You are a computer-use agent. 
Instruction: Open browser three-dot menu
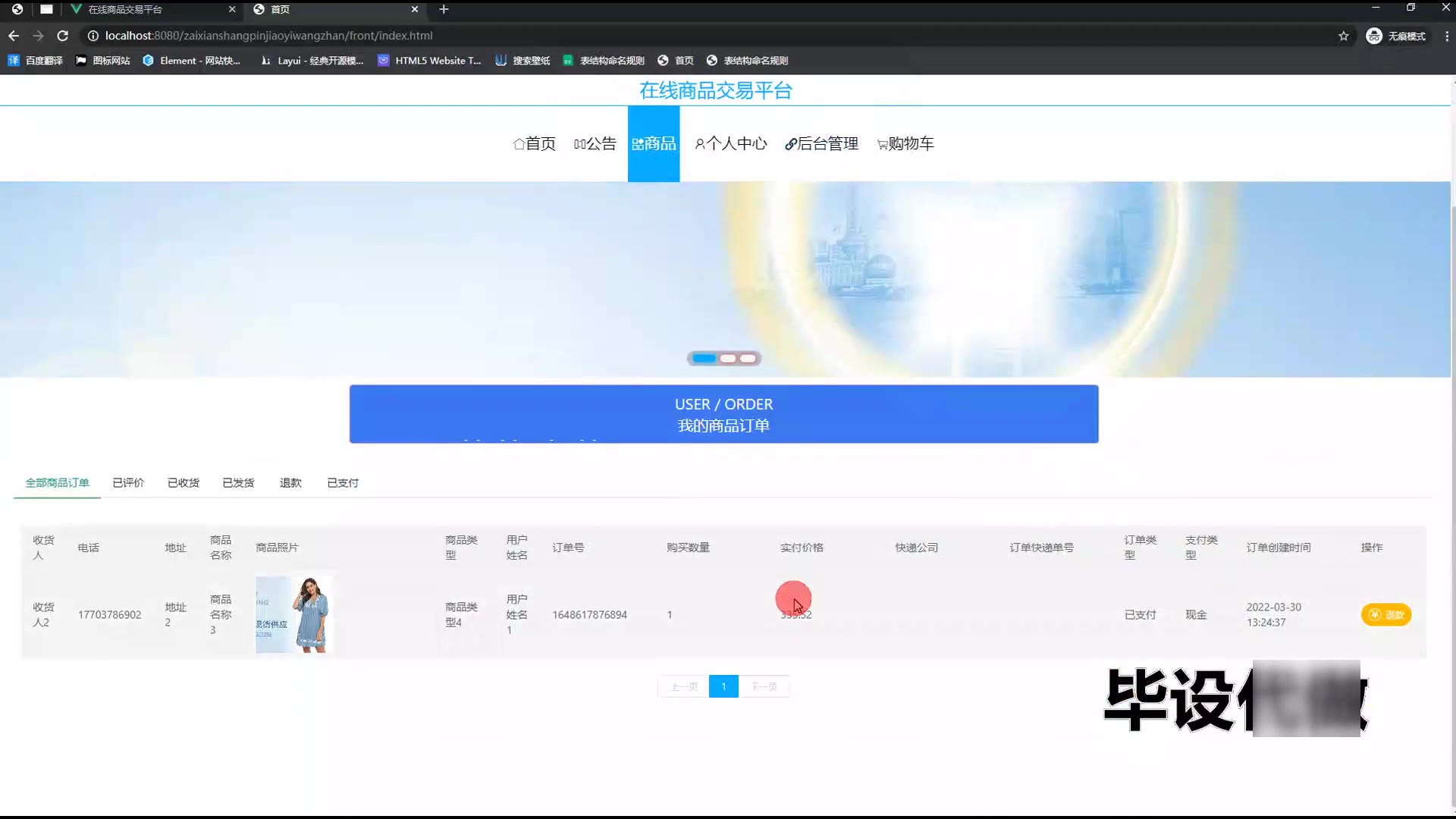click(x=1446, y=36)
